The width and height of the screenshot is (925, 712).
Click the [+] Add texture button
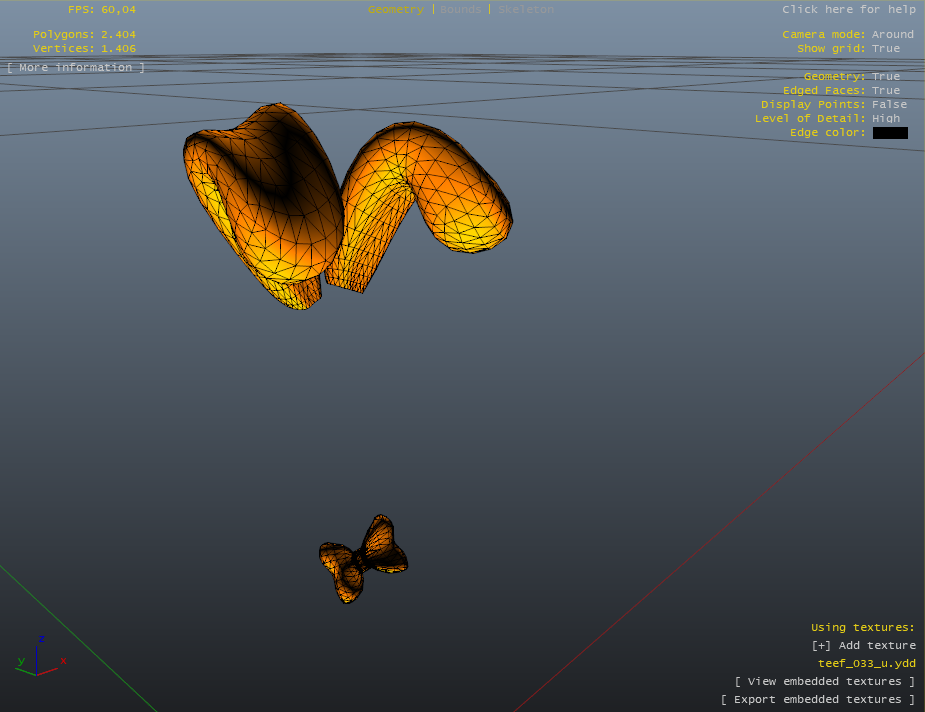[864, 645]
